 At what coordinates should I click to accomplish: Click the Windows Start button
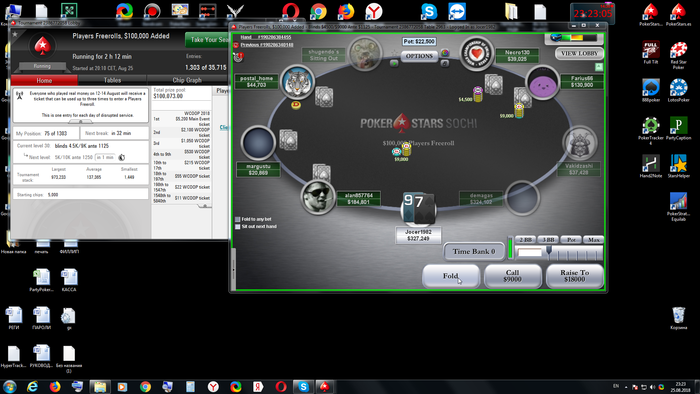[9, 386]
